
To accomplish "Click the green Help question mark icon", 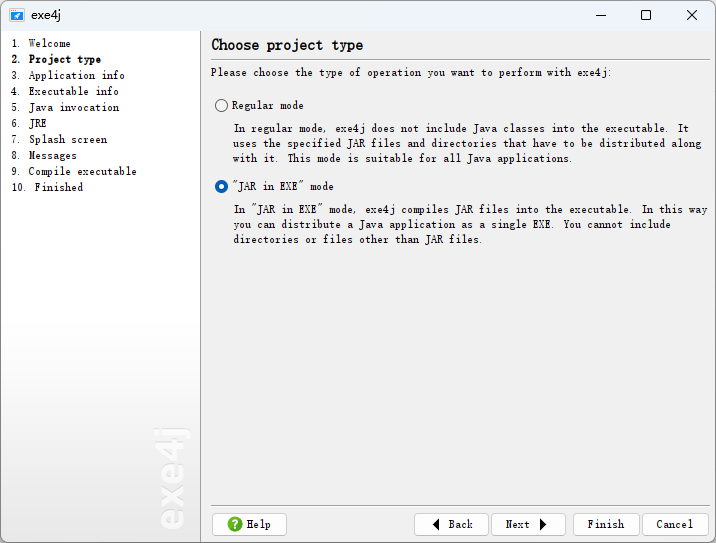I will 234,524.
